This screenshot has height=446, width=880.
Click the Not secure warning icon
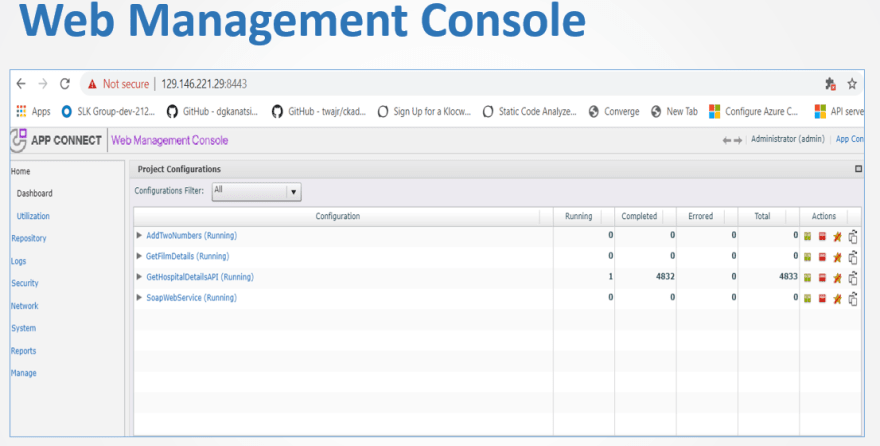tap(92, 84)
